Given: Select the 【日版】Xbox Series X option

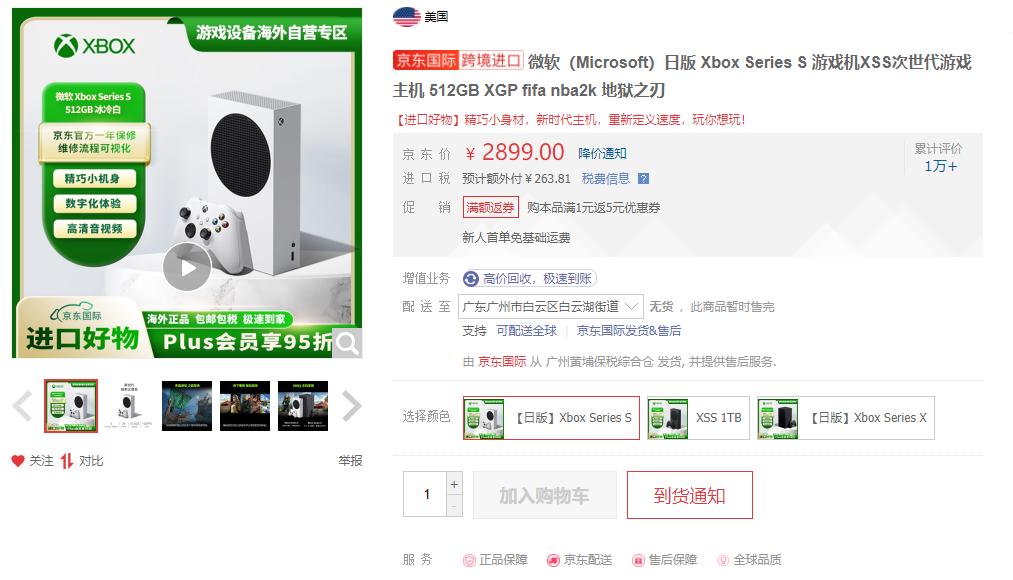Looking at the screenshot, I should coord(846,418).
